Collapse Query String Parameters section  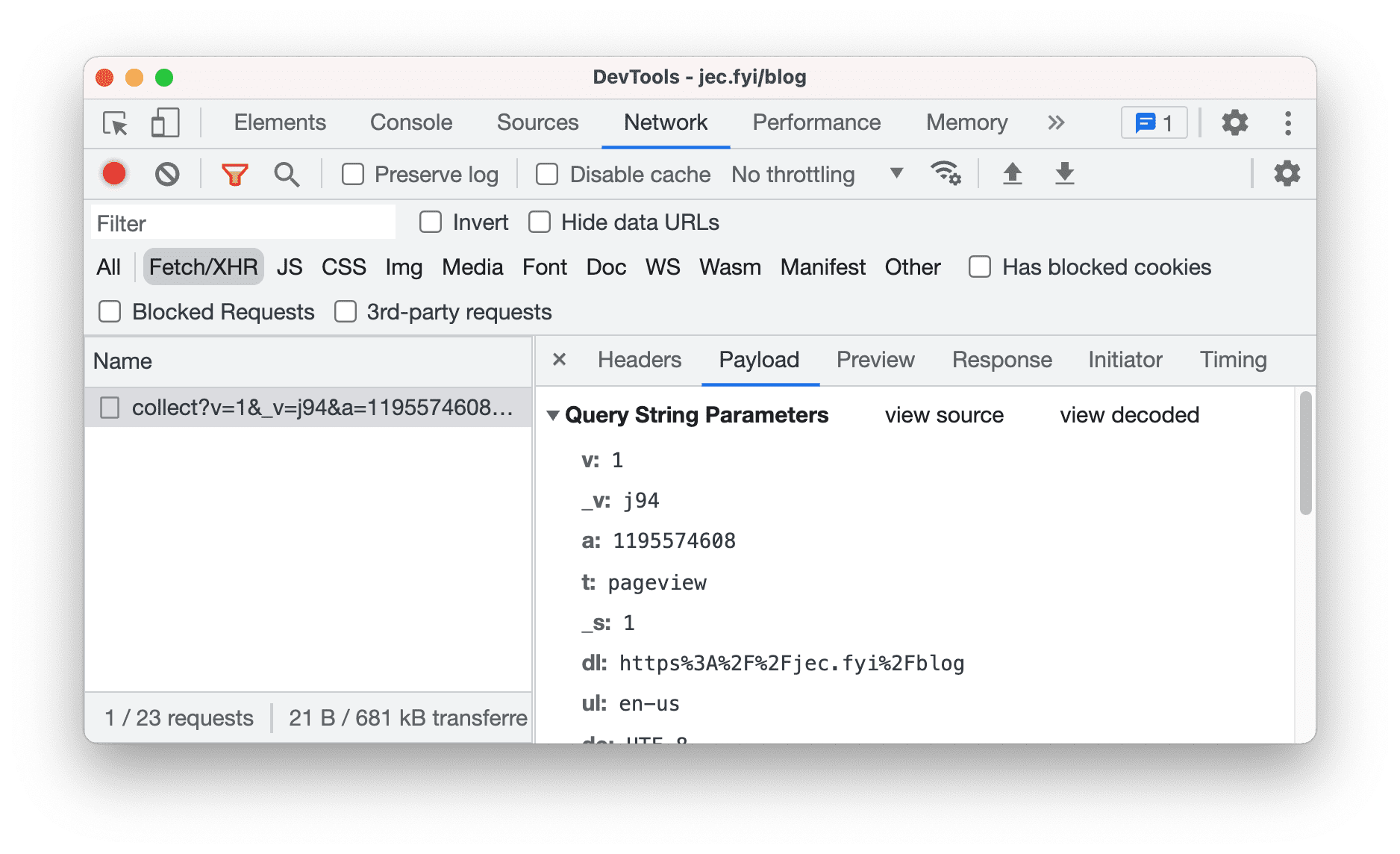(552, 415)
